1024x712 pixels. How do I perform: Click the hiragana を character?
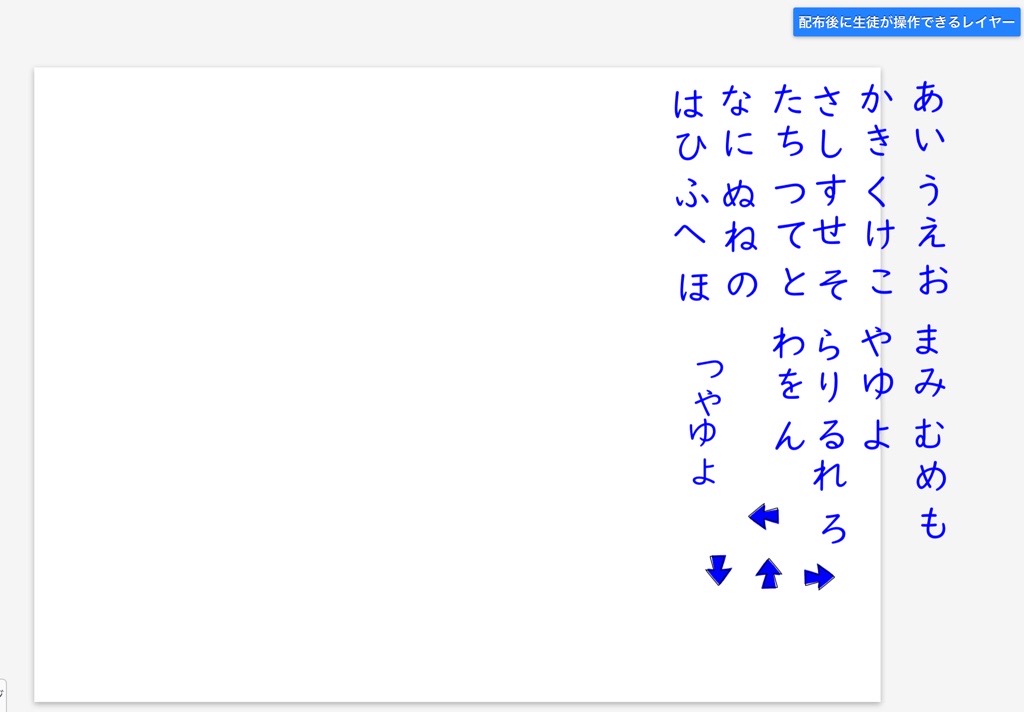789,385
